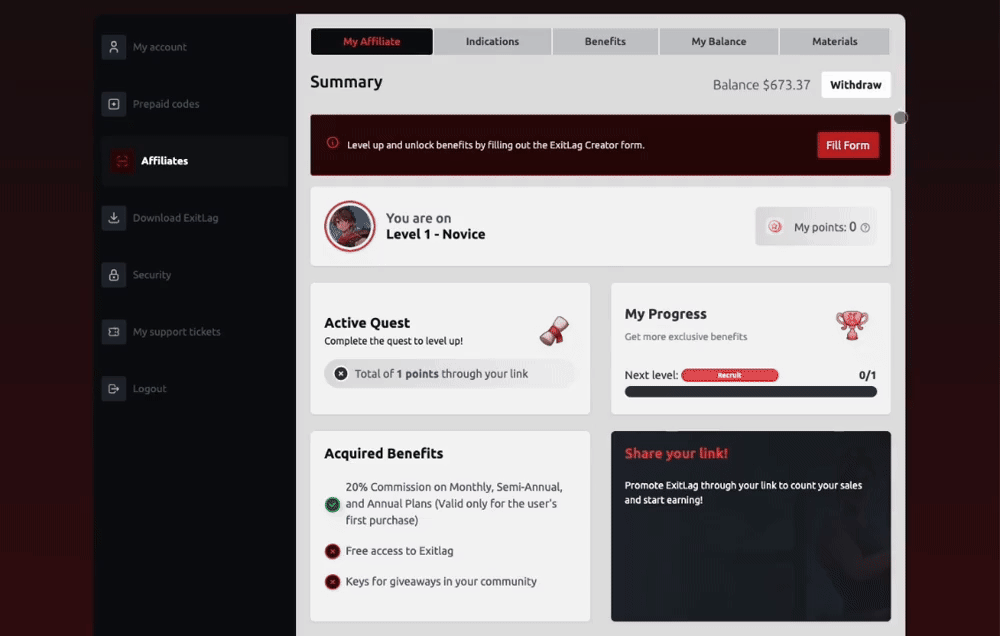Open the My Balance tab
This screenshot has height=636, width=1000.
tap(719, 41)
